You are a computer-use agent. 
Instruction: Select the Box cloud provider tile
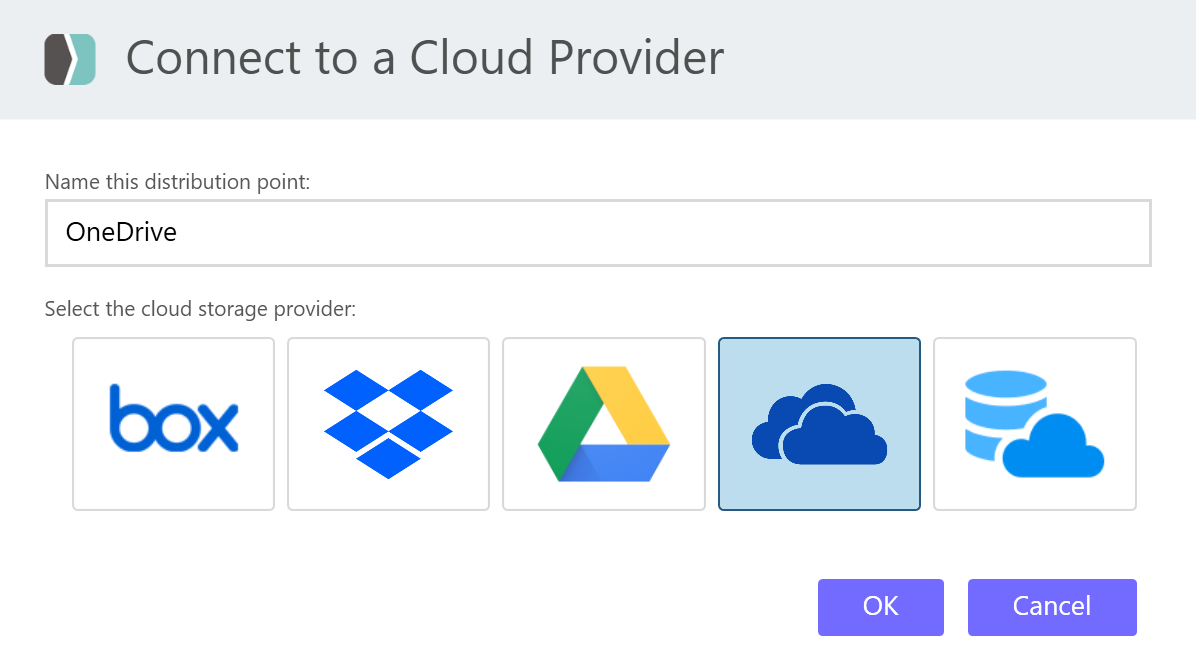click(x=173, y=424)
